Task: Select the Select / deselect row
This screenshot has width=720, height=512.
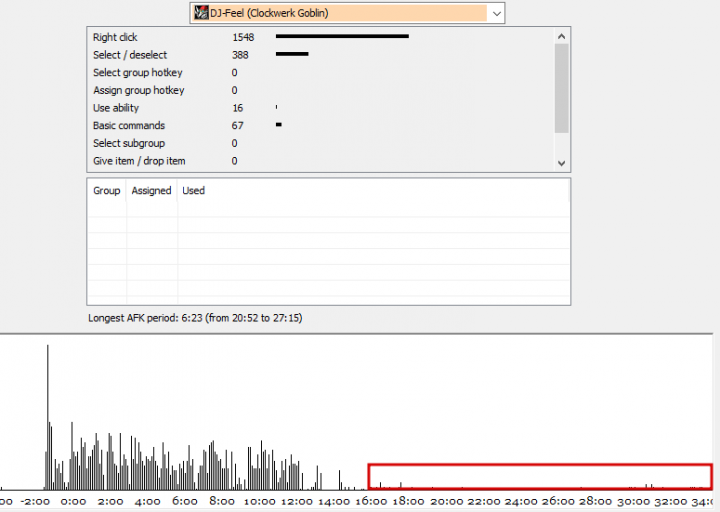Action: click(x=320, y=55)
